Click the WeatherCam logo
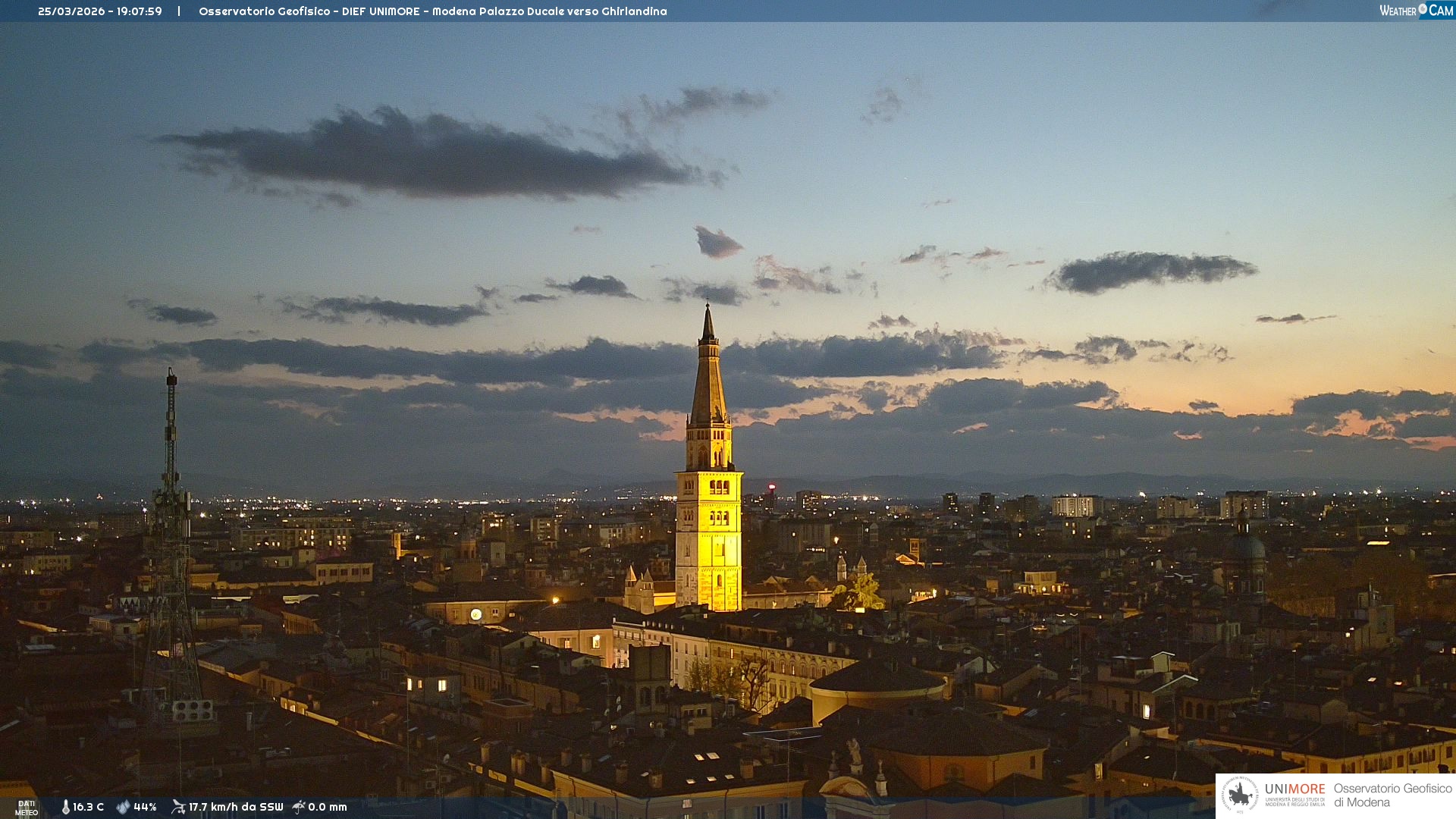 1416,11
